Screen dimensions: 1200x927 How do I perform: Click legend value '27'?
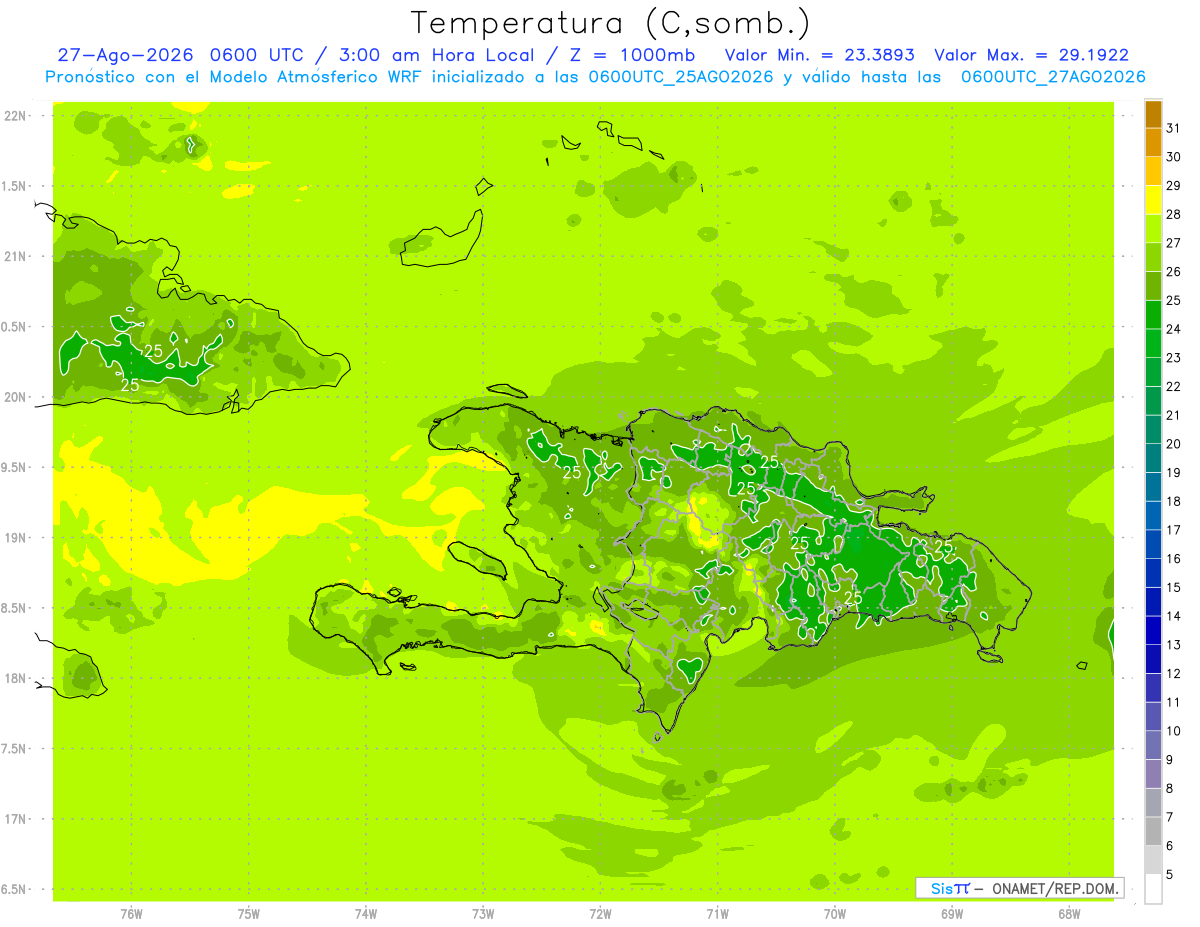[x=1174, y=243]
